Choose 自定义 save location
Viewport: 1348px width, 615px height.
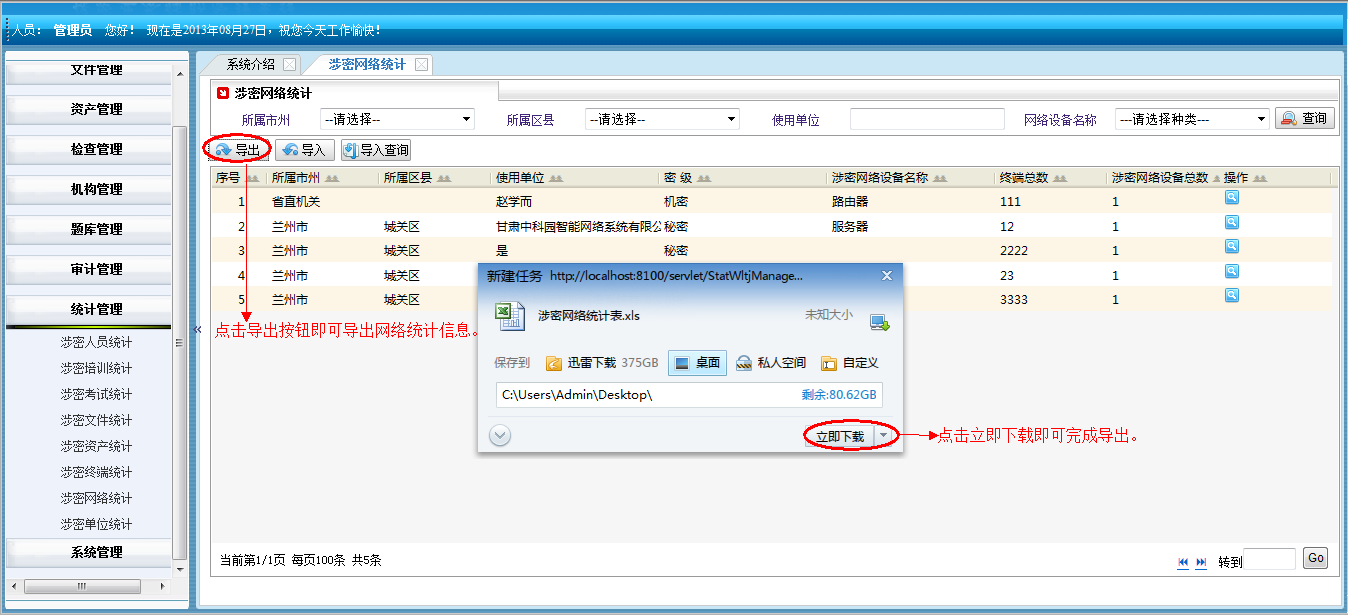tap(849, 363)
